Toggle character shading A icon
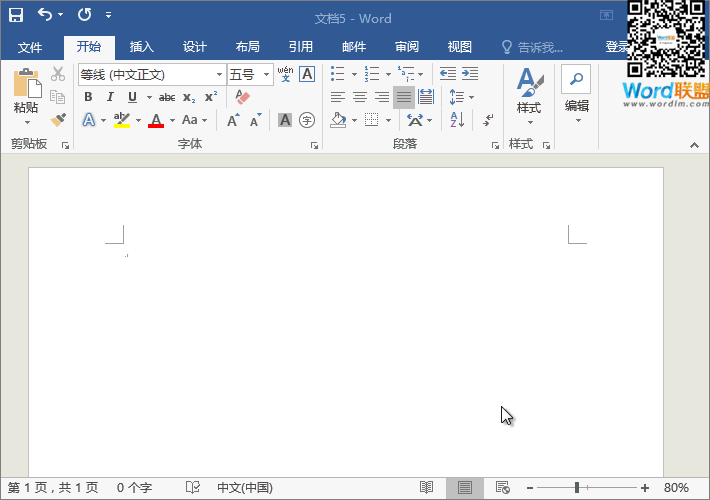The height and width of the screenshot is (500, 710). (x=285, y=120)
